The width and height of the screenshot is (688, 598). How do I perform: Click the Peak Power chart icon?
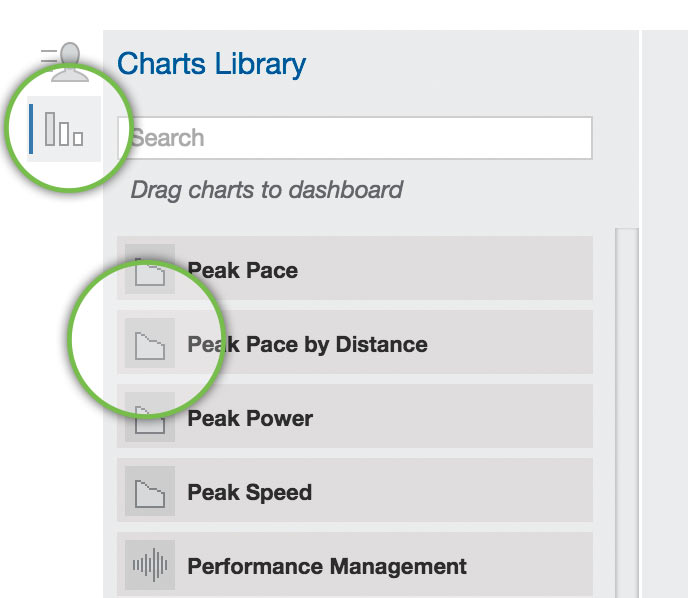[x=150, y=418]
